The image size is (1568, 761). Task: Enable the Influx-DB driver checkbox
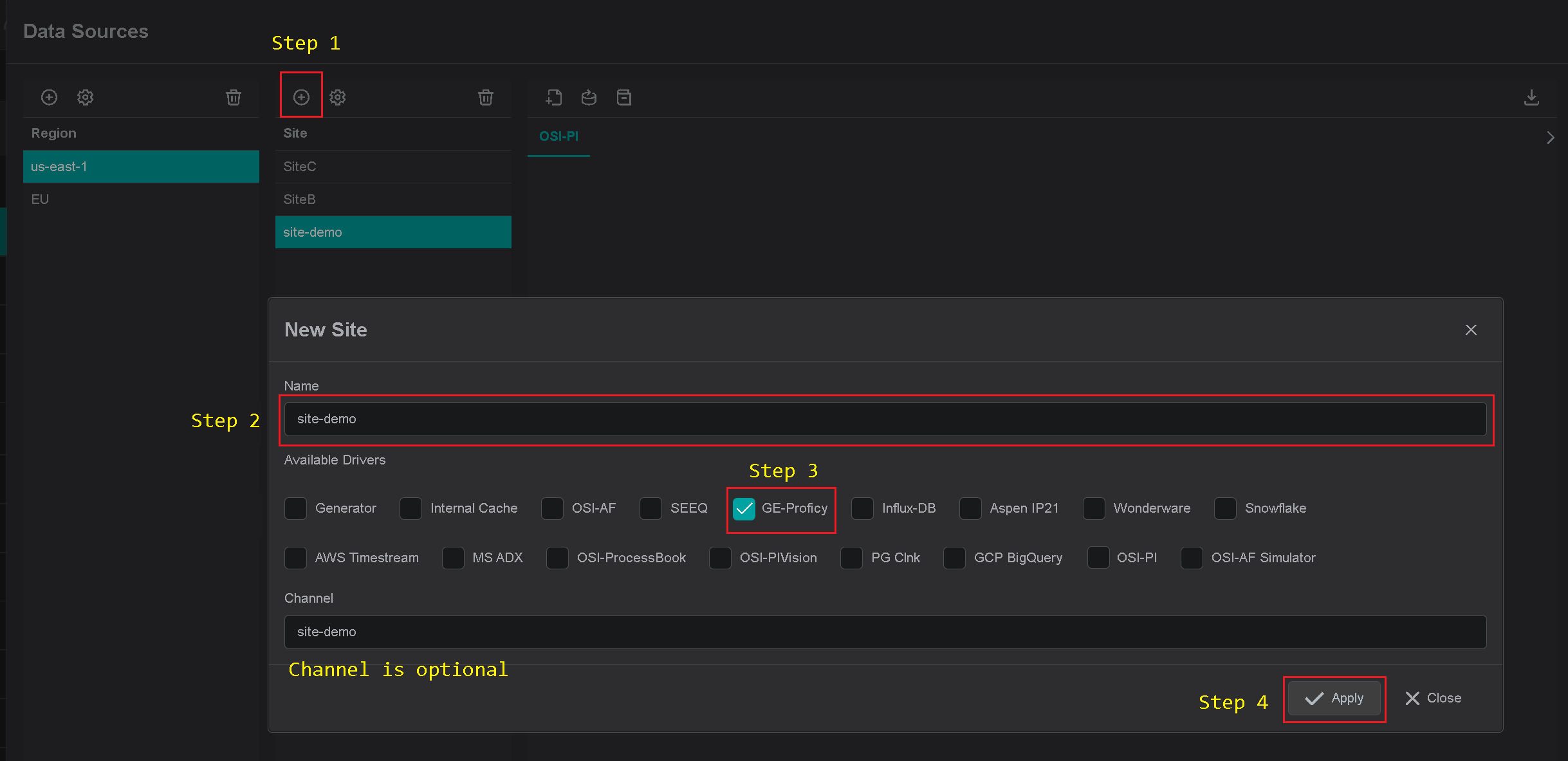[x=862, y=508]
